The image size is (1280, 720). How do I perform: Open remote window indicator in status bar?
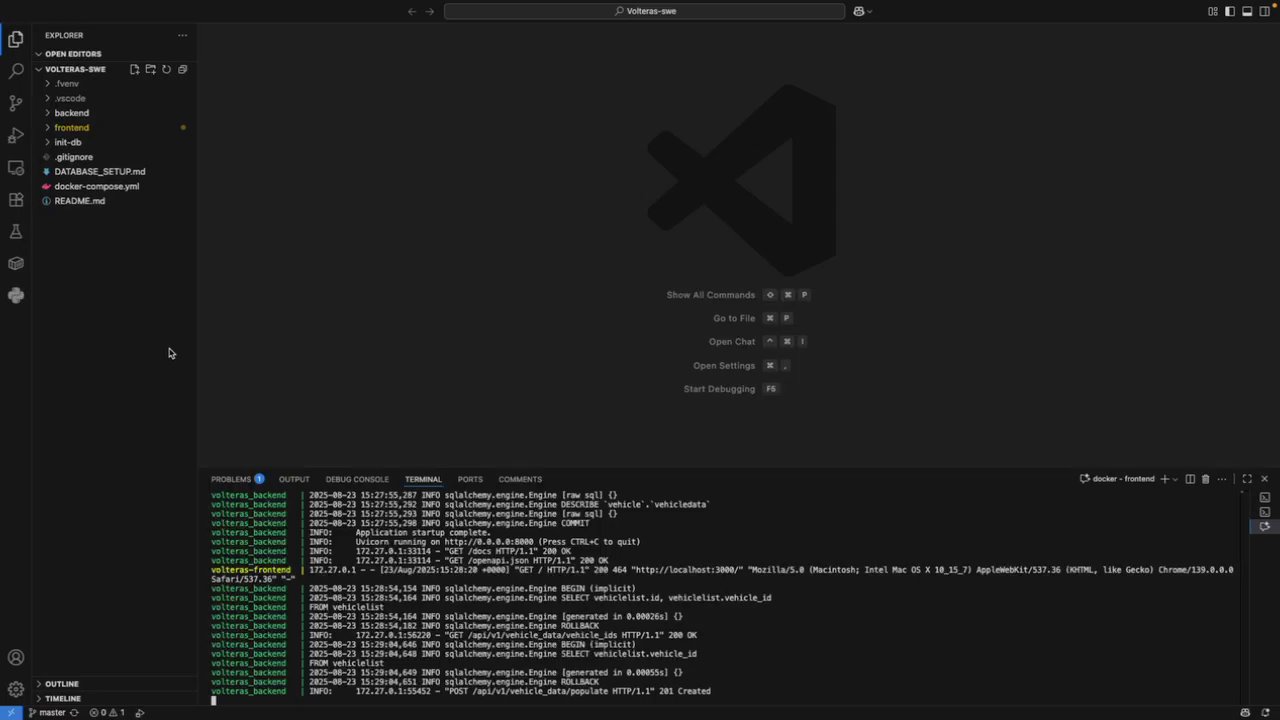(10, 713)
